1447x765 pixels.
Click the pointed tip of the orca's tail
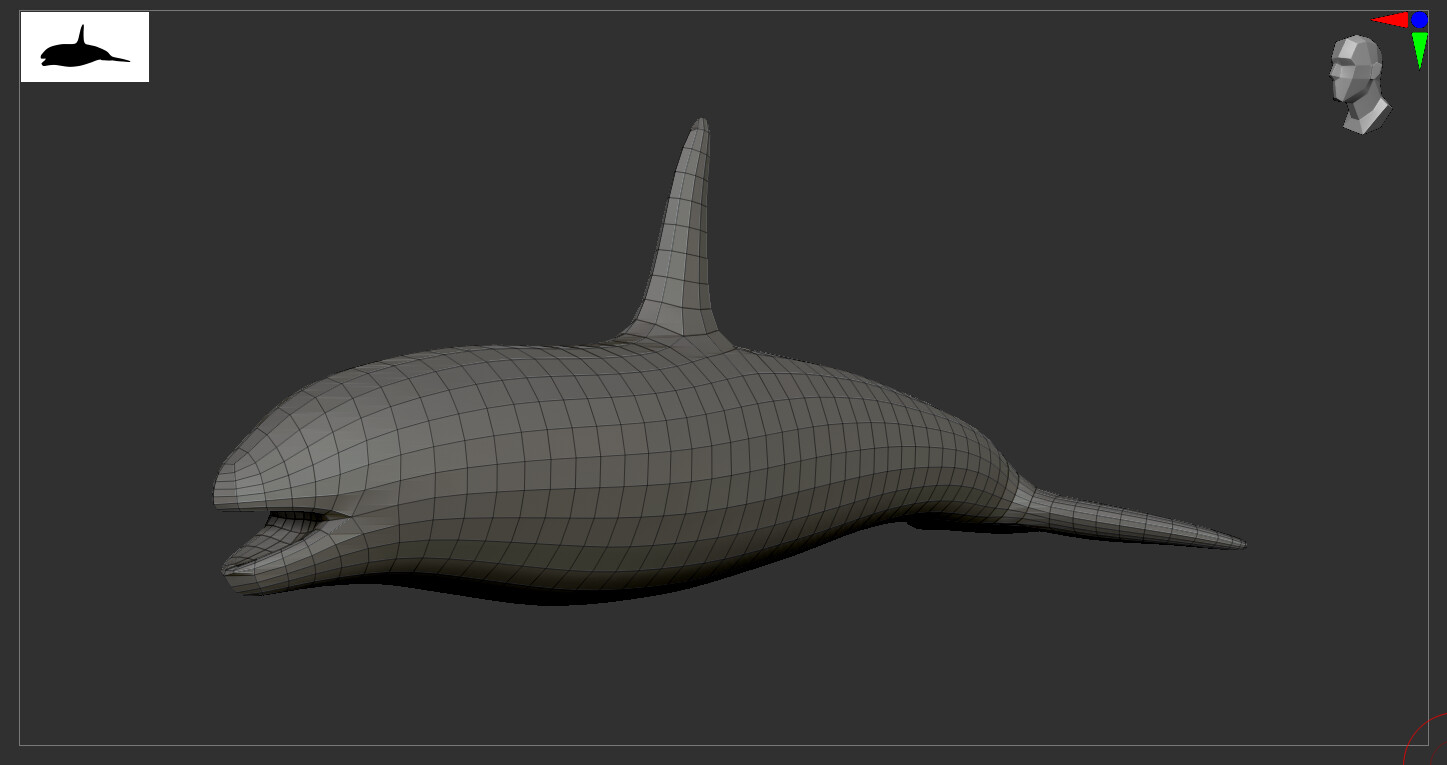coord(1240,544)
